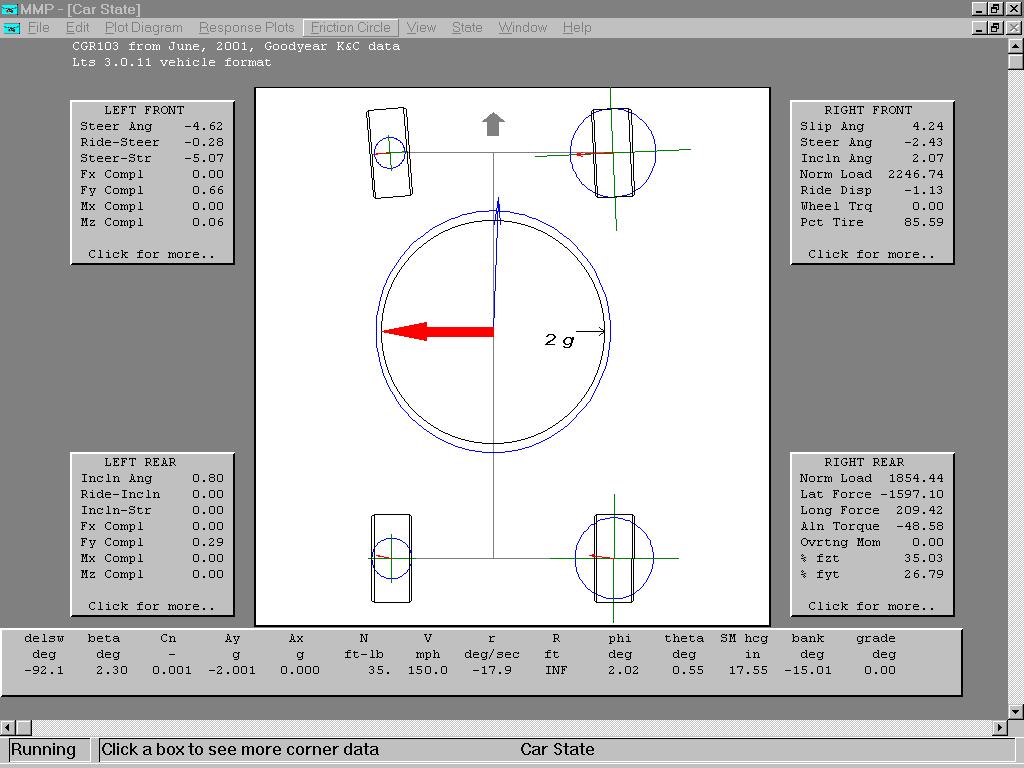The width and height of the screenshot is (1024, 768).
Task: Click the vertical scrollbar thumb
Action: point(1016,61)
